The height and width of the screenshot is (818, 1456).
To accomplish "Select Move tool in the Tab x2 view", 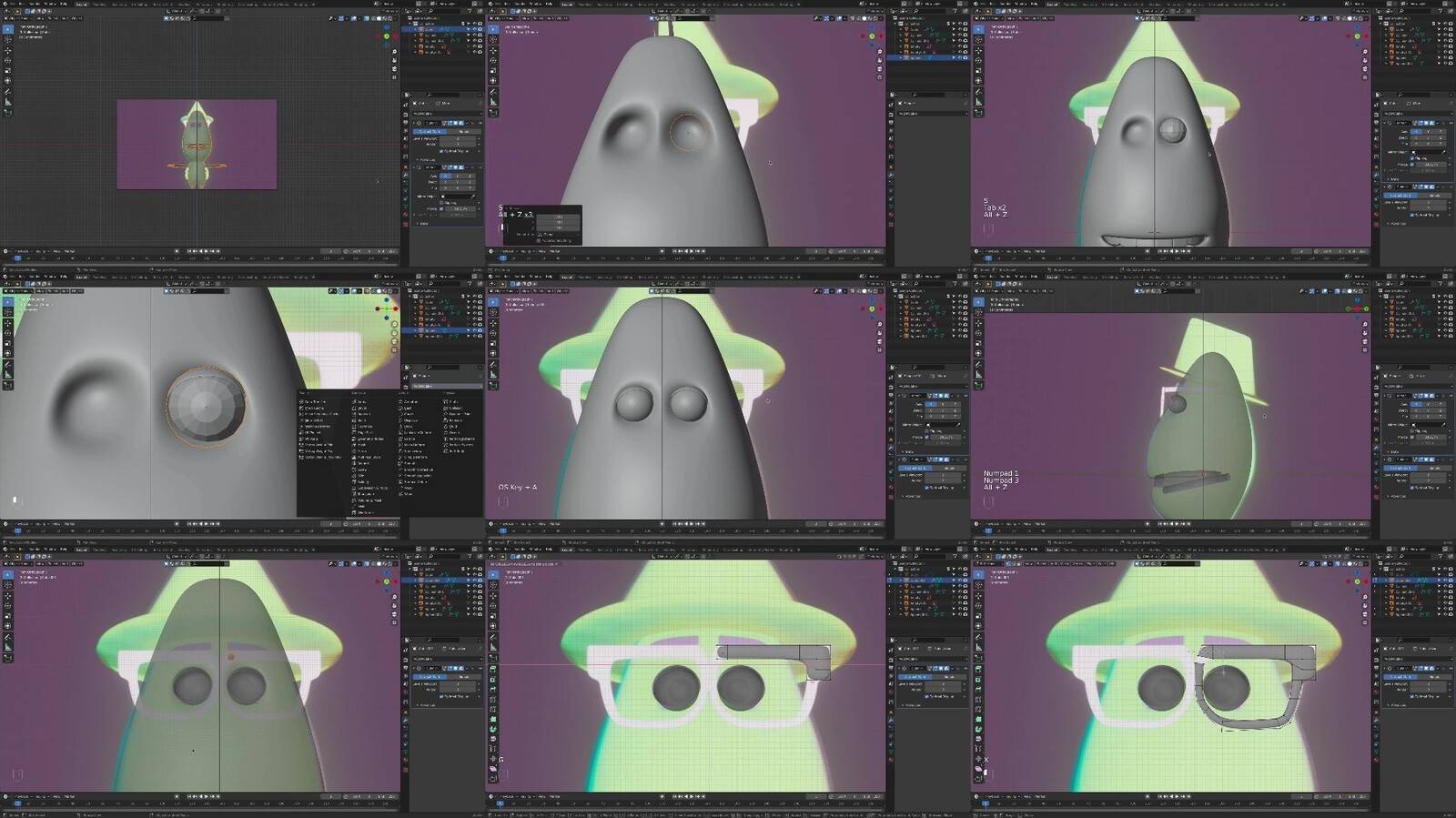I will coord(978,51).
